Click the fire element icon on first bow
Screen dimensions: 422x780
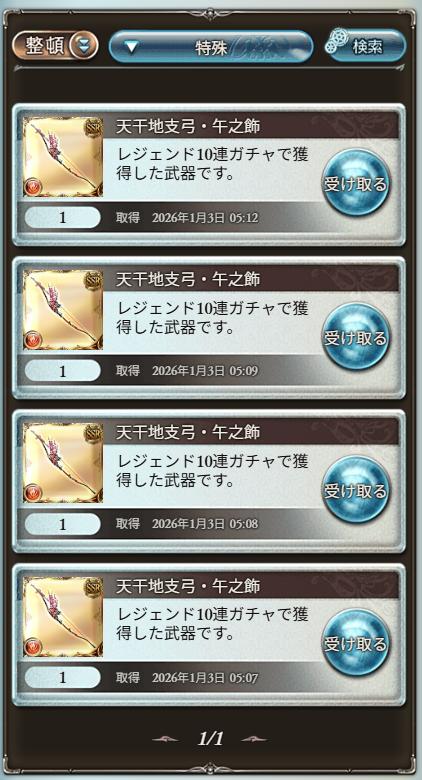point(33,187)
